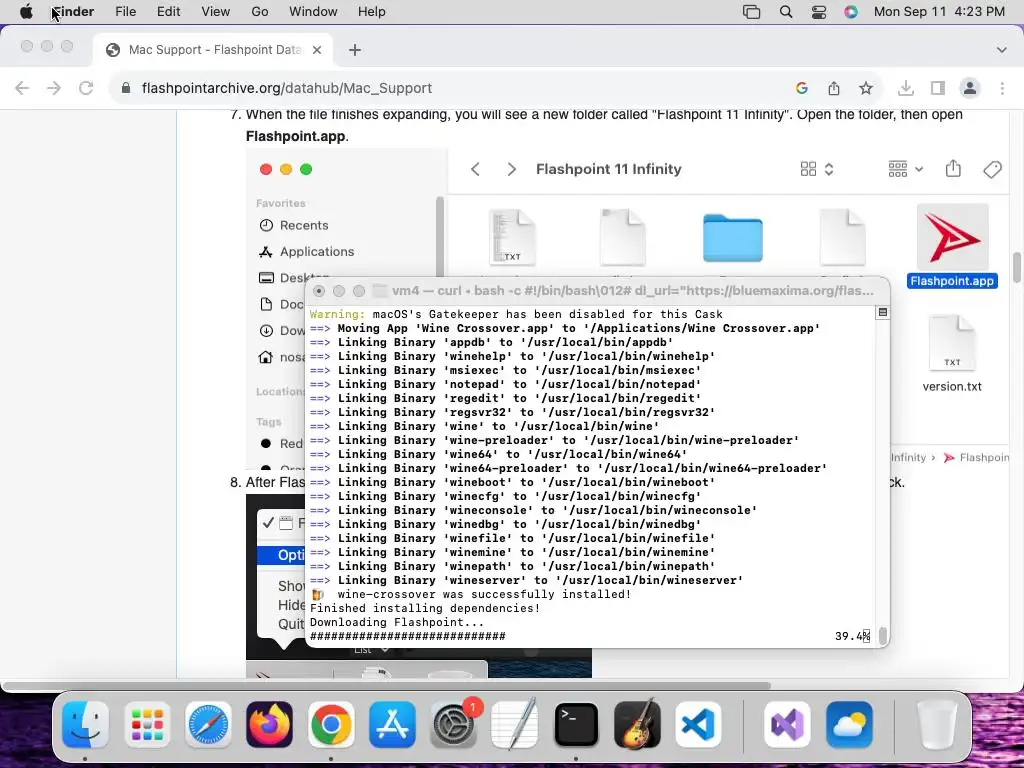Open the Apple menu

[x=26, y=12]
